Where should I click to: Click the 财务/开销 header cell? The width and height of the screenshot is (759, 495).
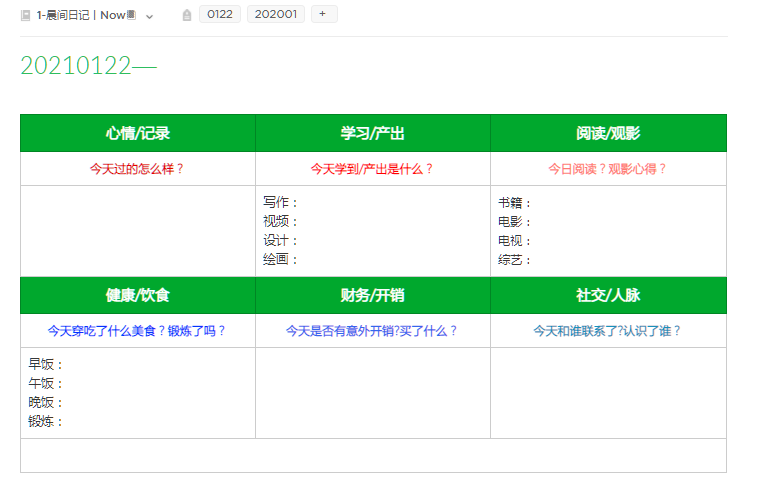(x=372, y=295)
